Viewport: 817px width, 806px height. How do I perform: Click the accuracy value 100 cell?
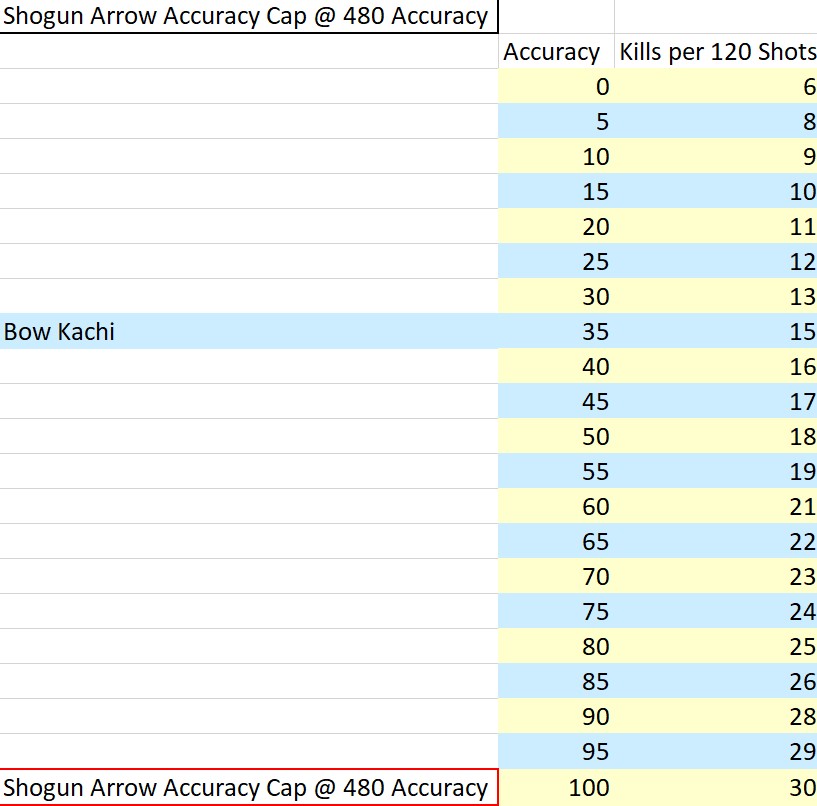click(556, 787)
